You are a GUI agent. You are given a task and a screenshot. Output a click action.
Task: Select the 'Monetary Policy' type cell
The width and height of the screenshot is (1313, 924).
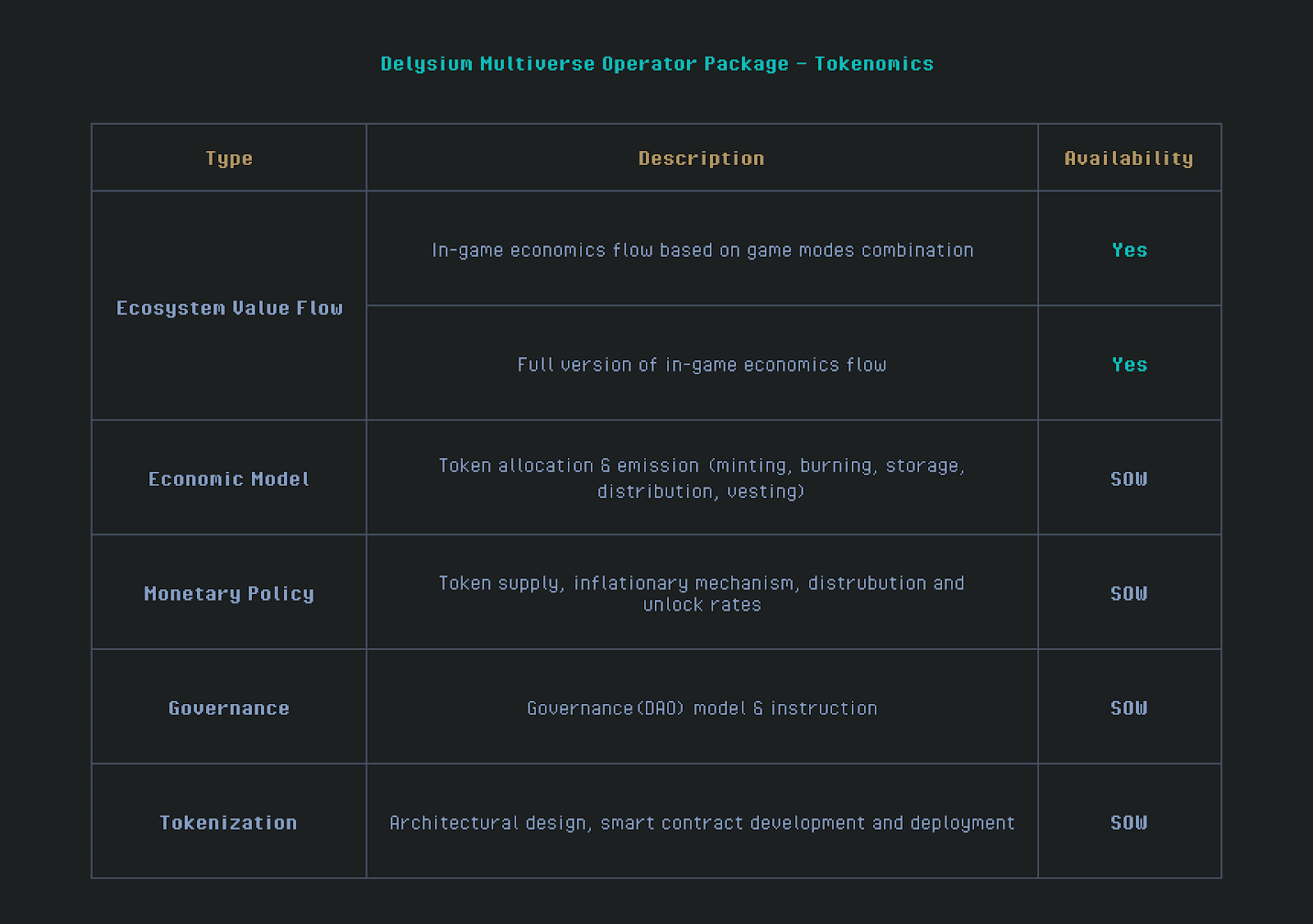click(x=229, y=593)
